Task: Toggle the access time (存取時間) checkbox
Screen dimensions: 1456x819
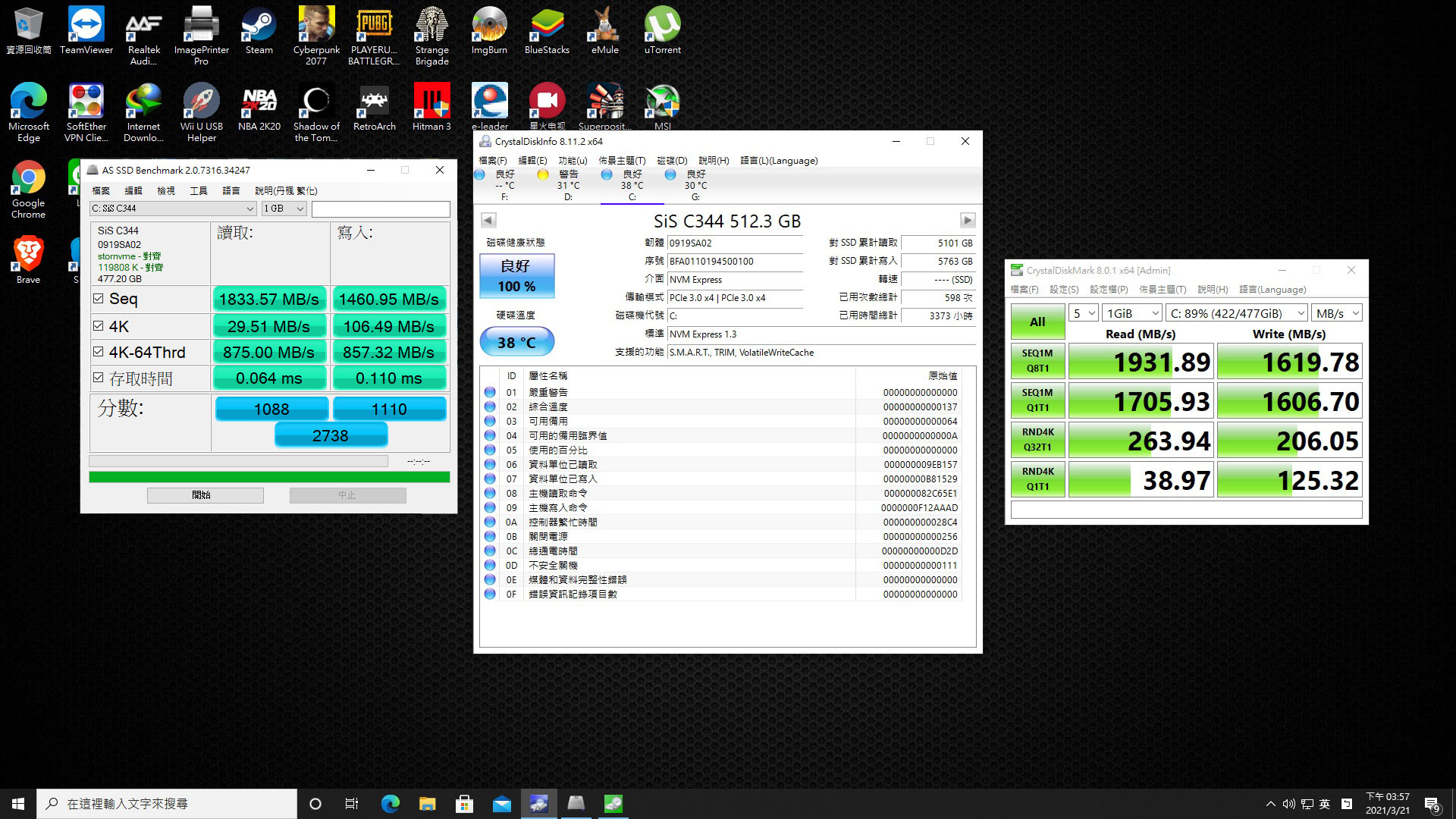Action: [98, 378]
